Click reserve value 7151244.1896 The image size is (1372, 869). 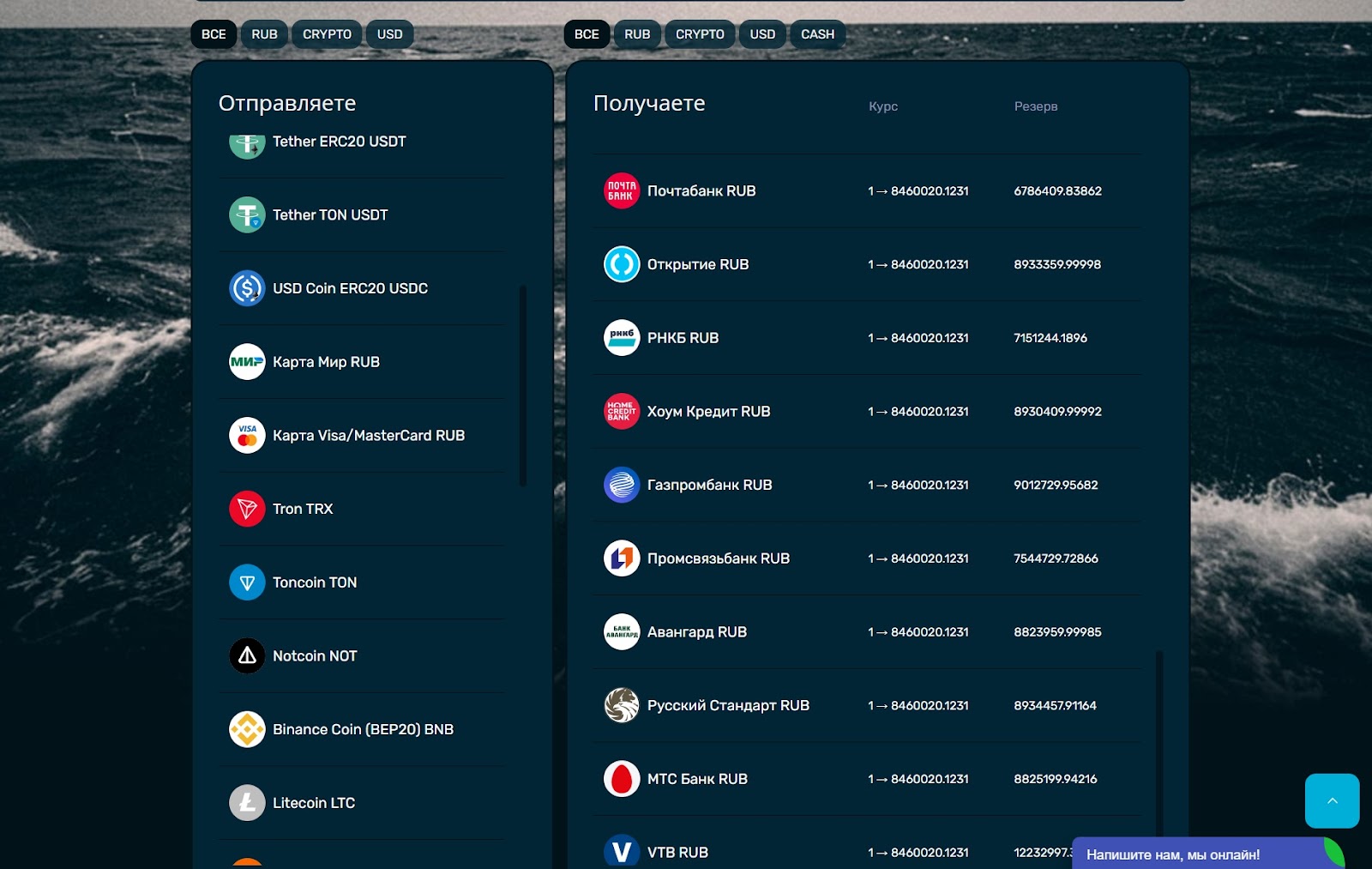point(1050,338)
